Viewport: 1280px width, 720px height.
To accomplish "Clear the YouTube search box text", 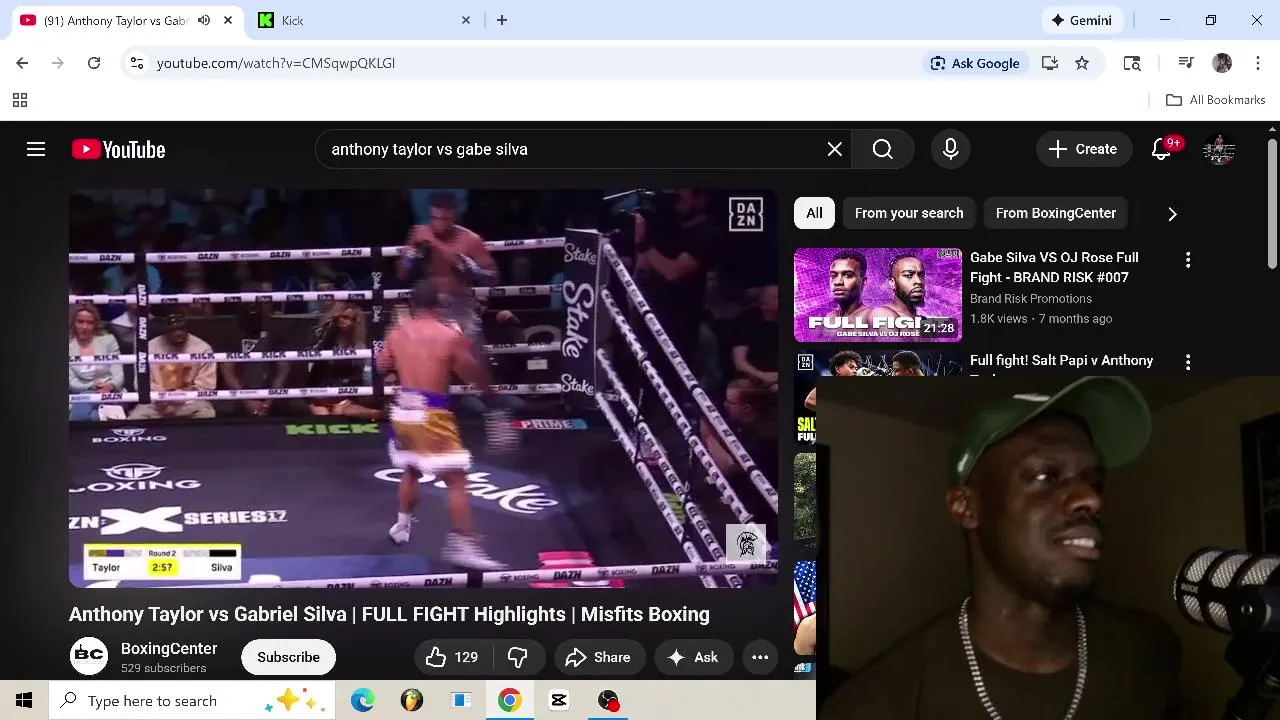I will 835,149.
